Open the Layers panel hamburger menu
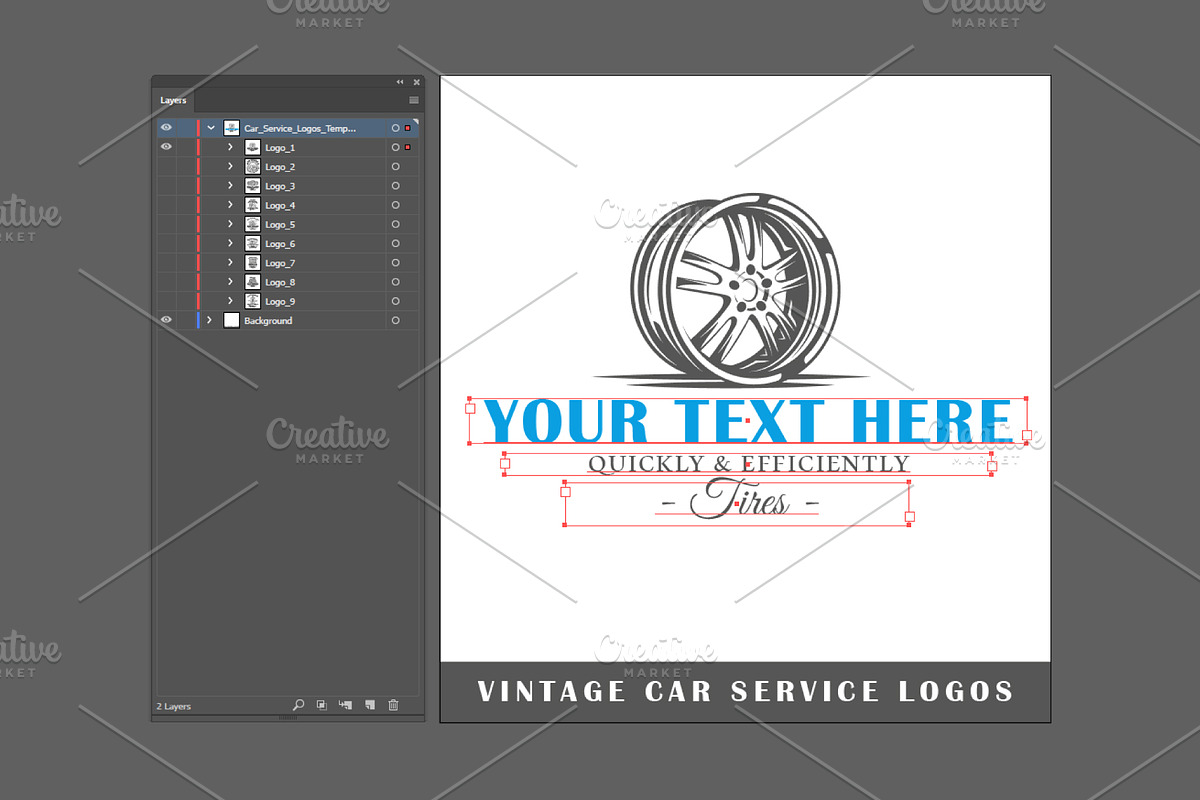This screenshot has width=1200, height=800. (x=413, y=101)
